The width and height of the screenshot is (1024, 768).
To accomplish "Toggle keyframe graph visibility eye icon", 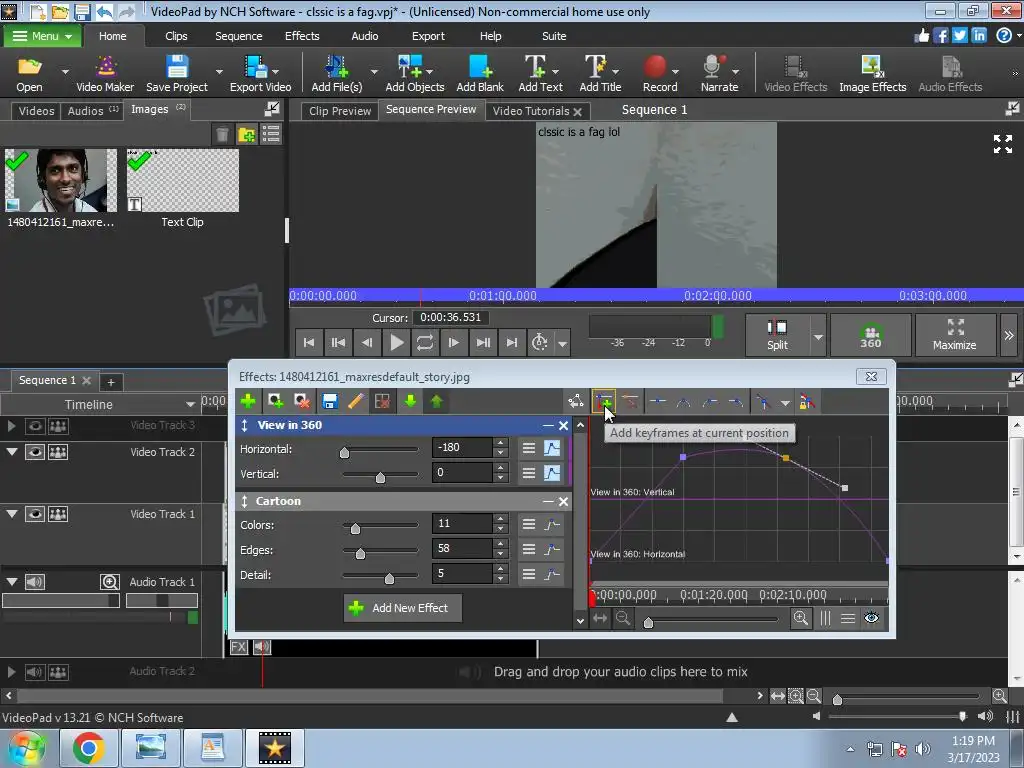I will pos(872,618).
